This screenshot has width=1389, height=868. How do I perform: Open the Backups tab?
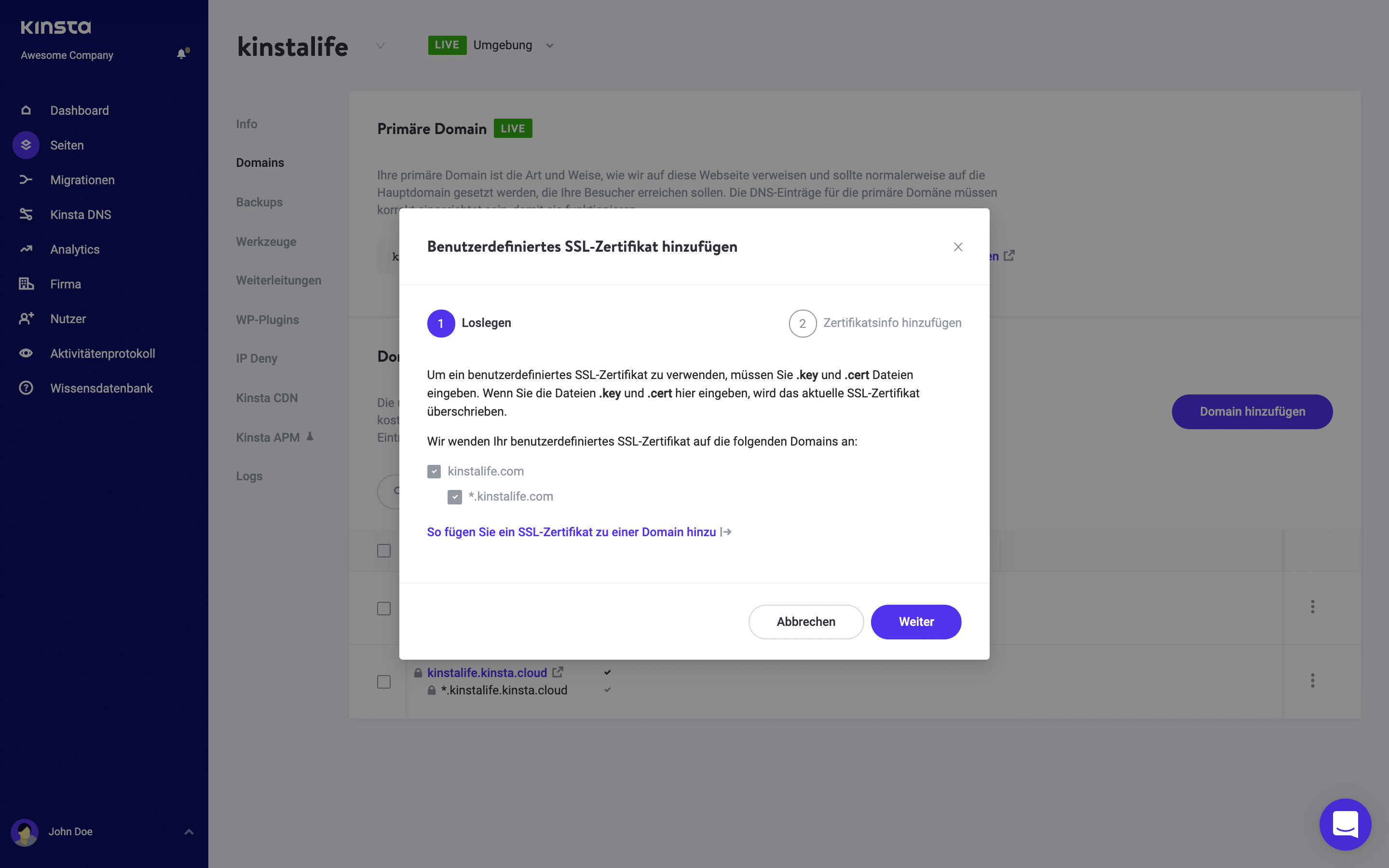click(x=259, y=202)
